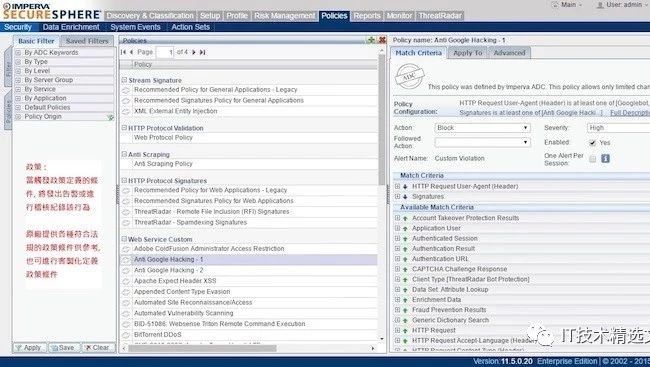Open the ThreatRadar tab
Screen dimensions: 650x367
(440, 16)
